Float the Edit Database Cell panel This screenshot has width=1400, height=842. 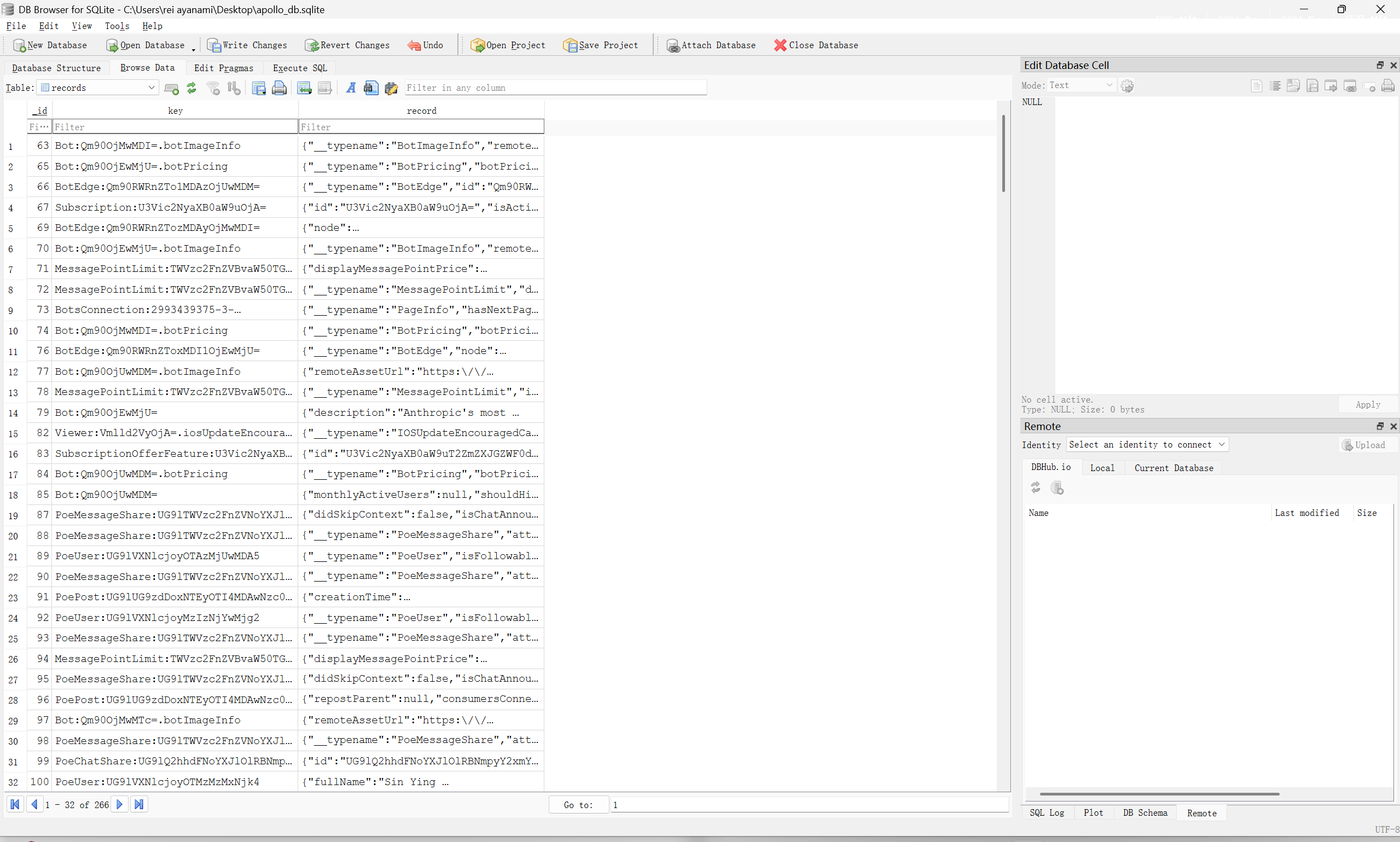point(1380,65)
